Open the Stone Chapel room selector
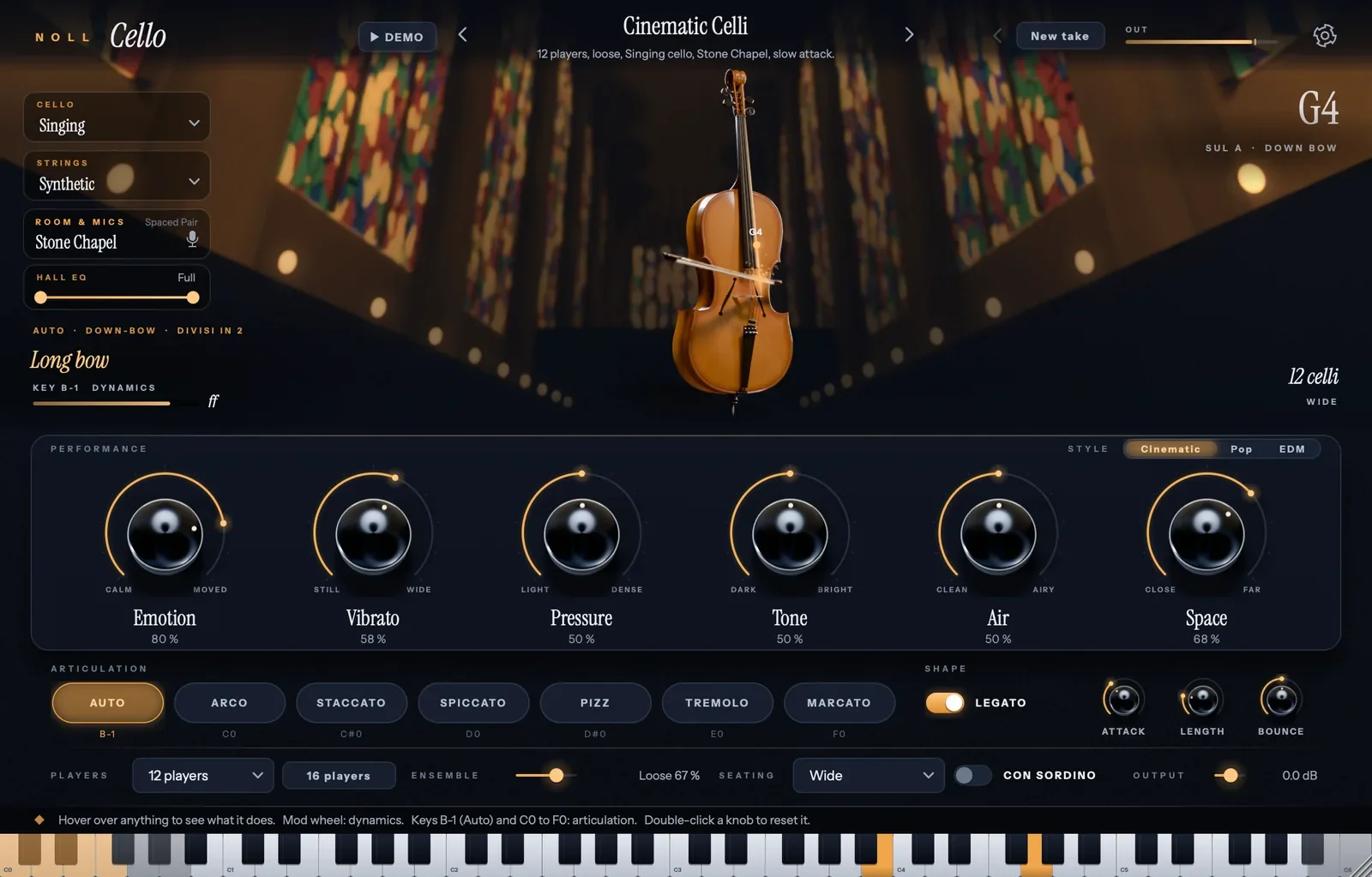Screen dimensions: 1372x877 117,234
